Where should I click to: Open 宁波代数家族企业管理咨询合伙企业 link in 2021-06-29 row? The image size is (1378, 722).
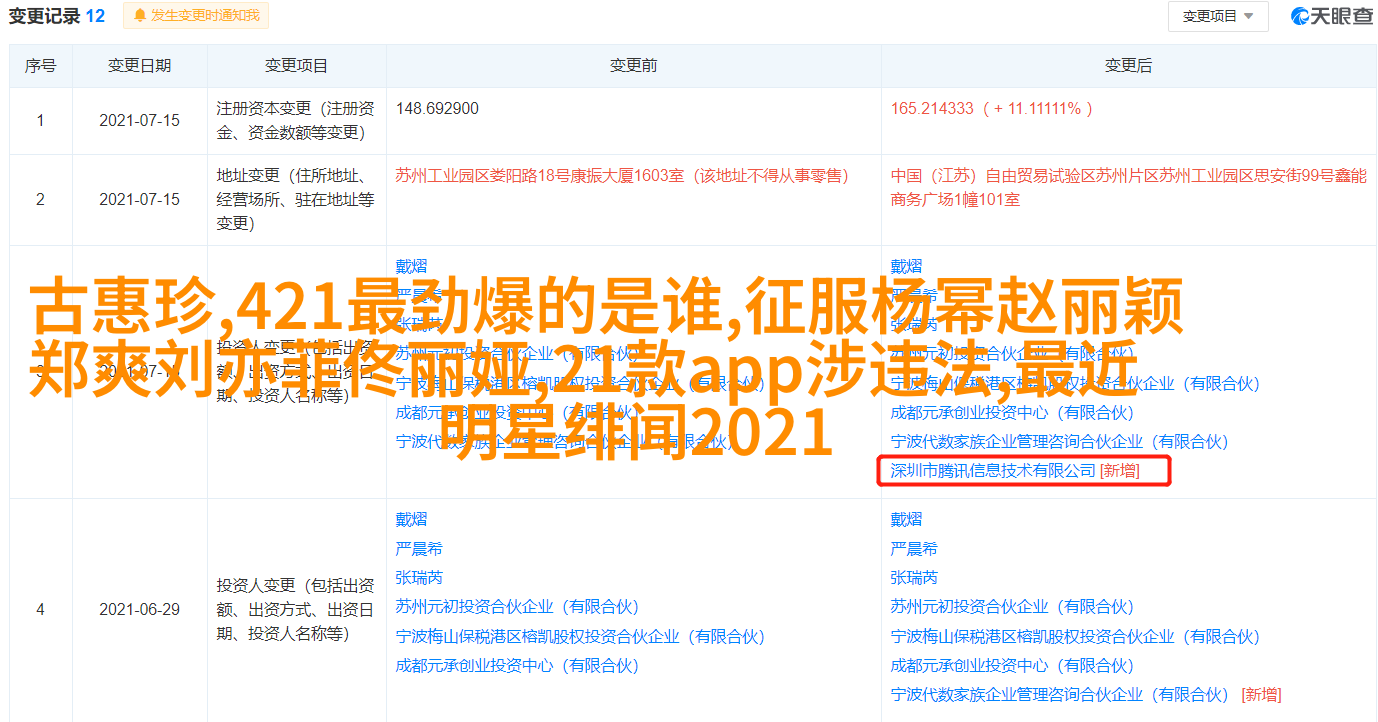[x=1060, y=694]
